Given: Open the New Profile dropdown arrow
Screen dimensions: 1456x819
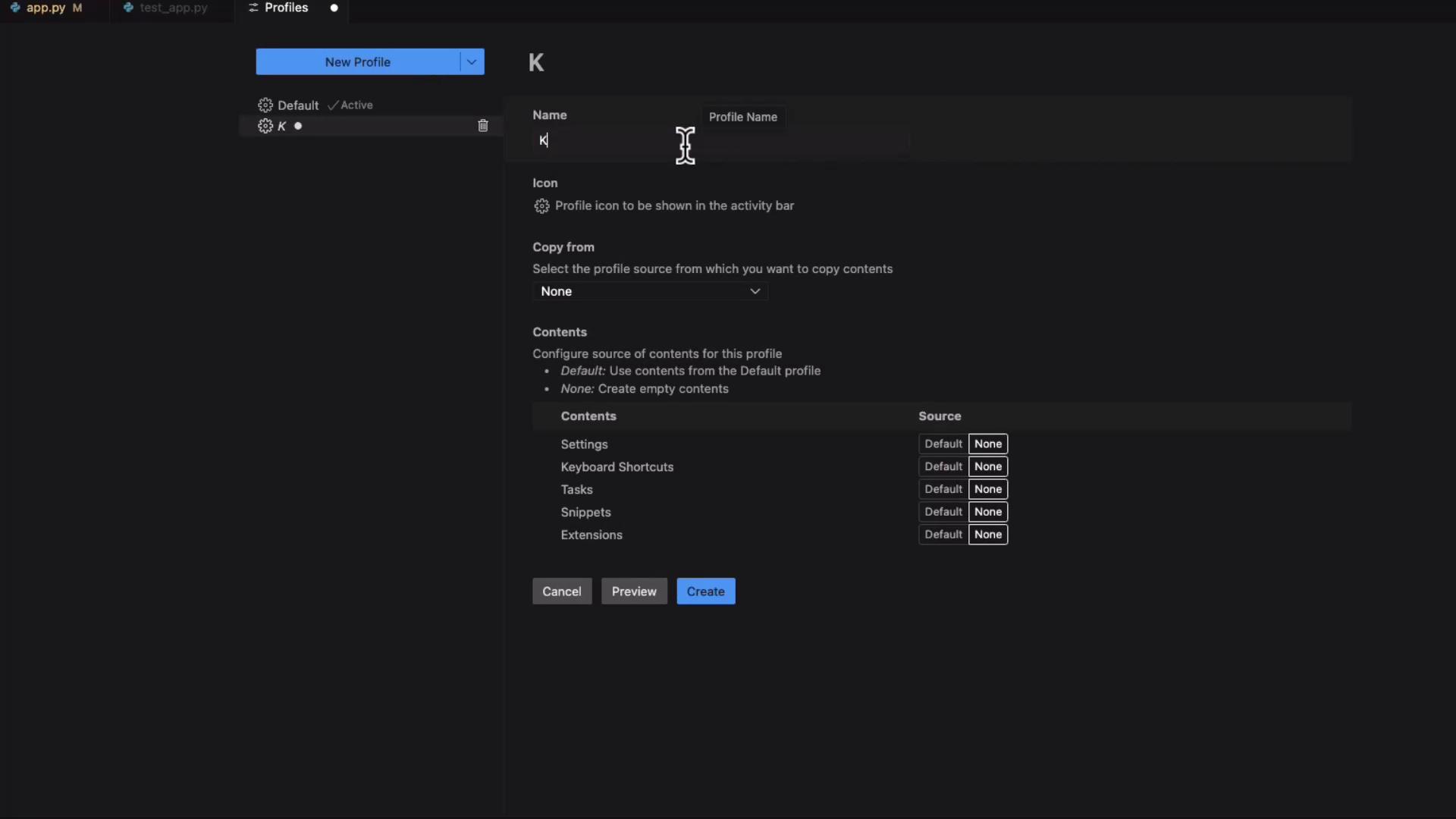Looking at the screenshot, I should (472, 62).
